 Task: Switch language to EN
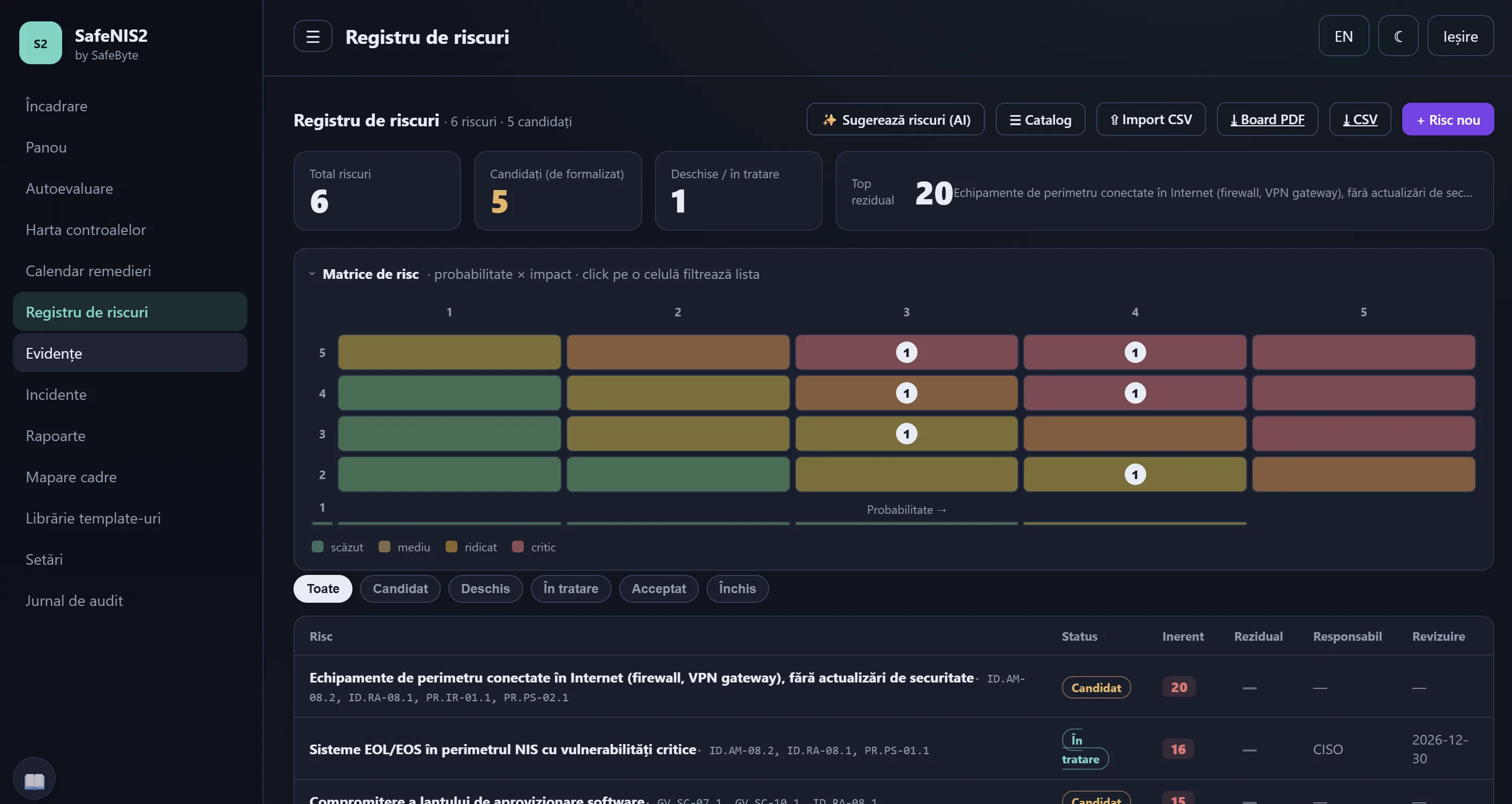coord(1343,36)
